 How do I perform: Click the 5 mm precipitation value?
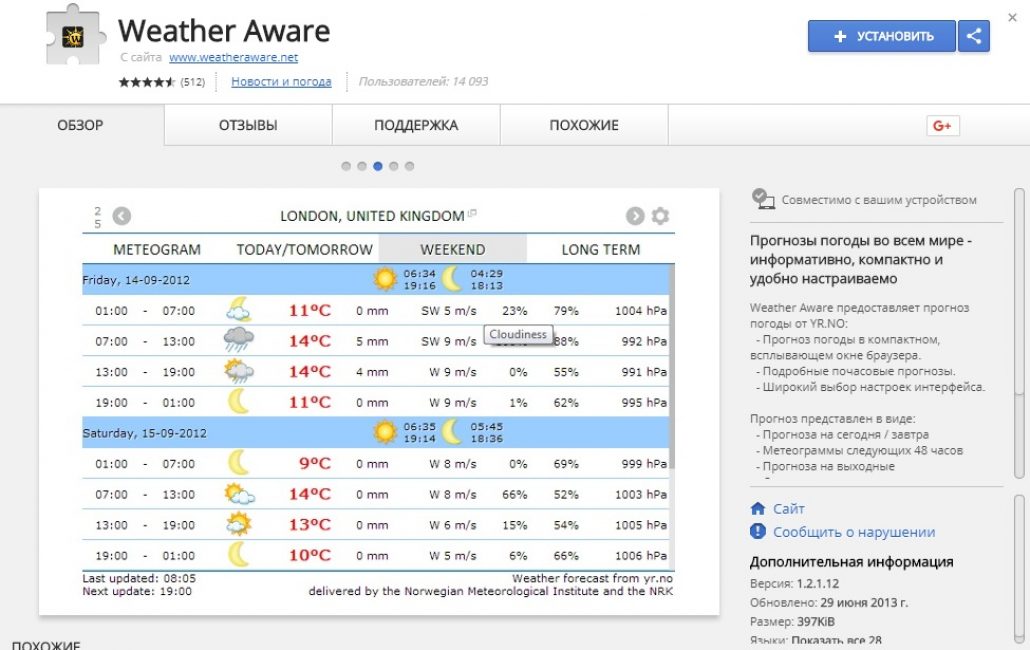click(372, 341)
